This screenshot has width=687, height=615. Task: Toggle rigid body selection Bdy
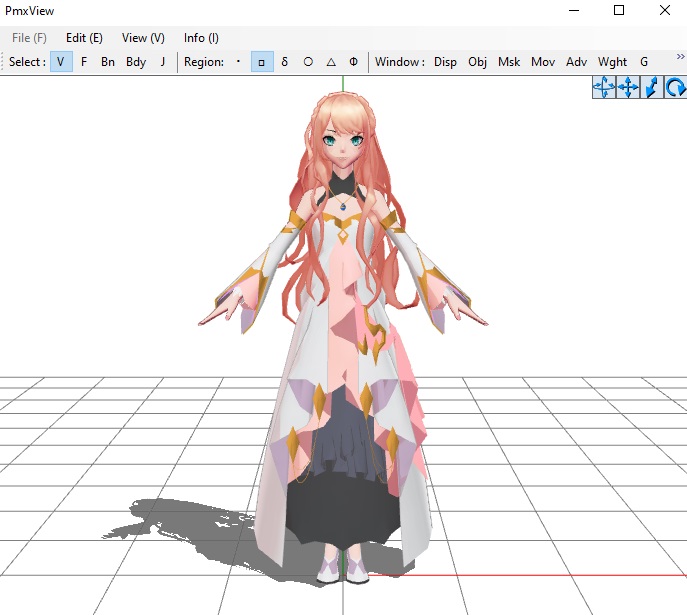click(x=136, y=62)
